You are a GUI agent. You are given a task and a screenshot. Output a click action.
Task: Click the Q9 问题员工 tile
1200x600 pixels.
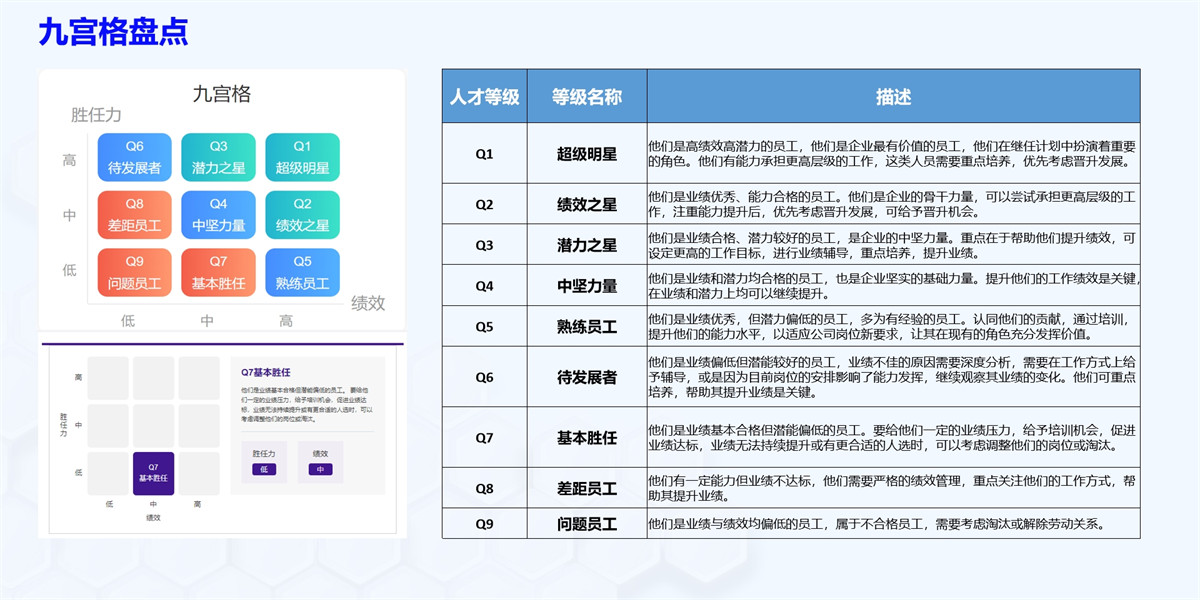pos(134,273)
